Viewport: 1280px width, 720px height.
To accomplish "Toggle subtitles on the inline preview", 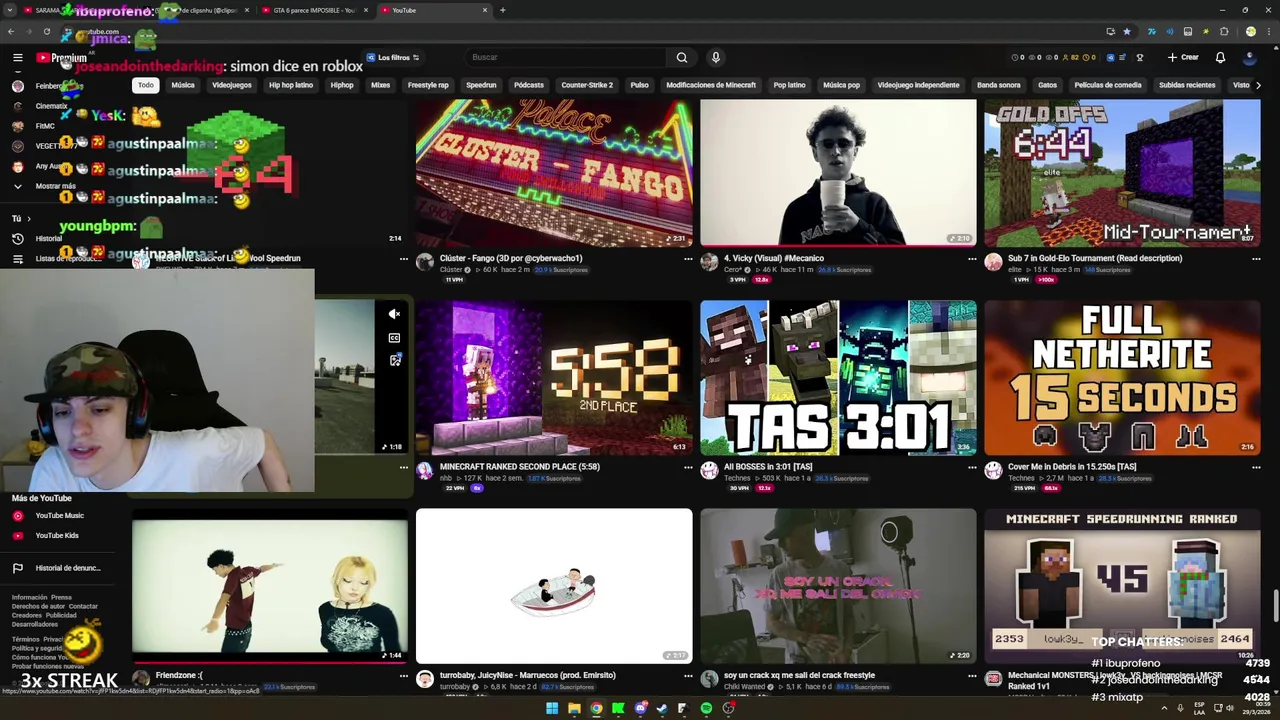I will 394,338.
